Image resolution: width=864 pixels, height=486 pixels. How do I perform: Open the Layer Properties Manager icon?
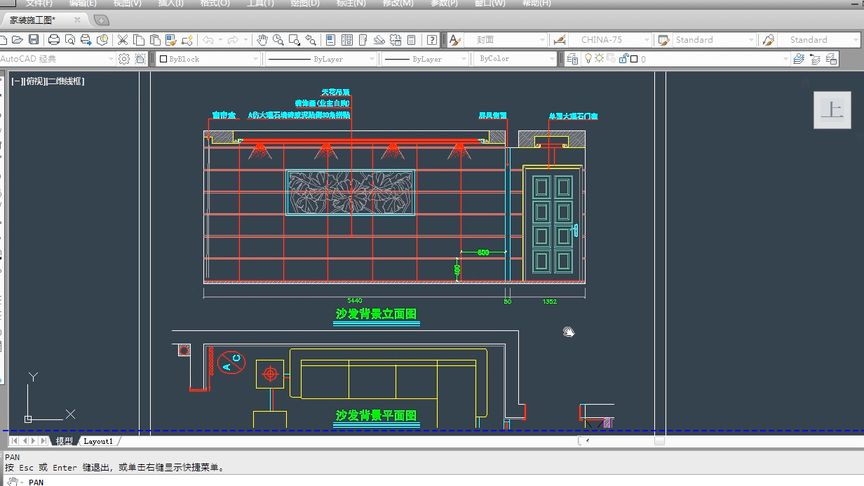pyautogui.click(x=572, y=58)
